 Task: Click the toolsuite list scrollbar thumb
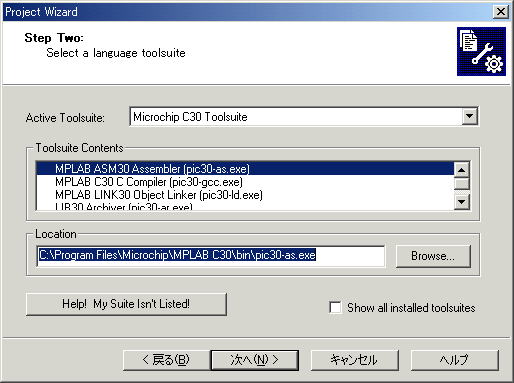[x=462, y=183]
